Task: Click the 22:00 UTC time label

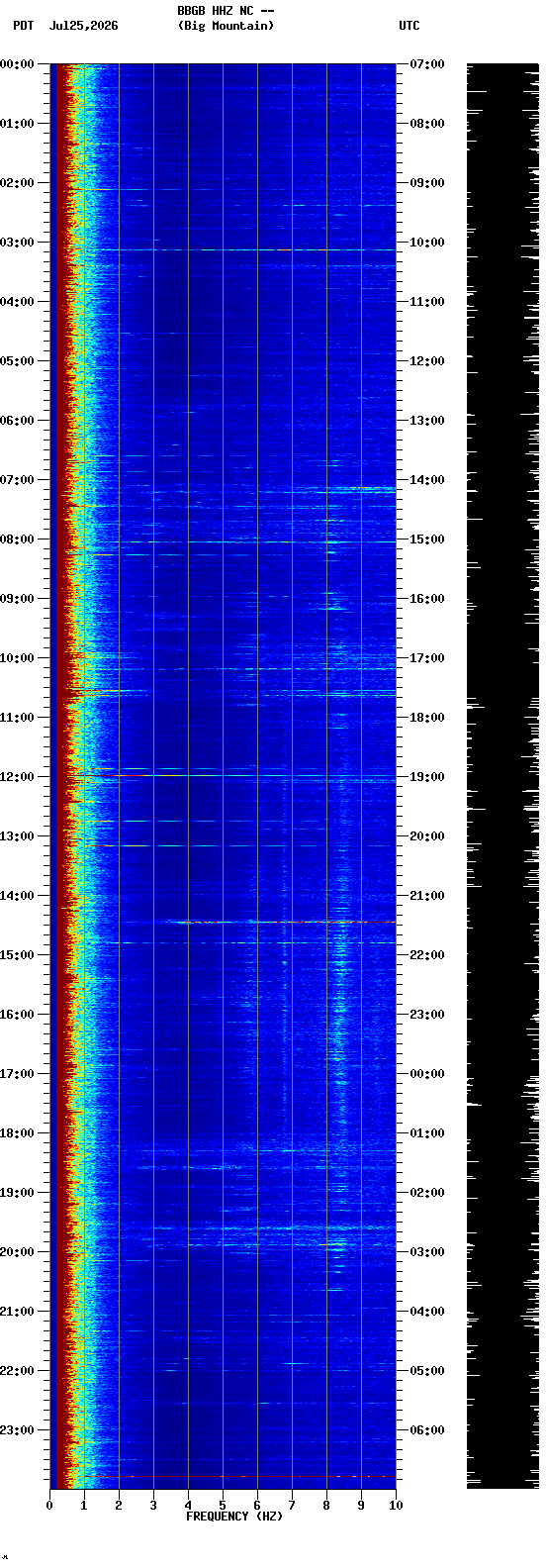Action: tap(427, 955)
